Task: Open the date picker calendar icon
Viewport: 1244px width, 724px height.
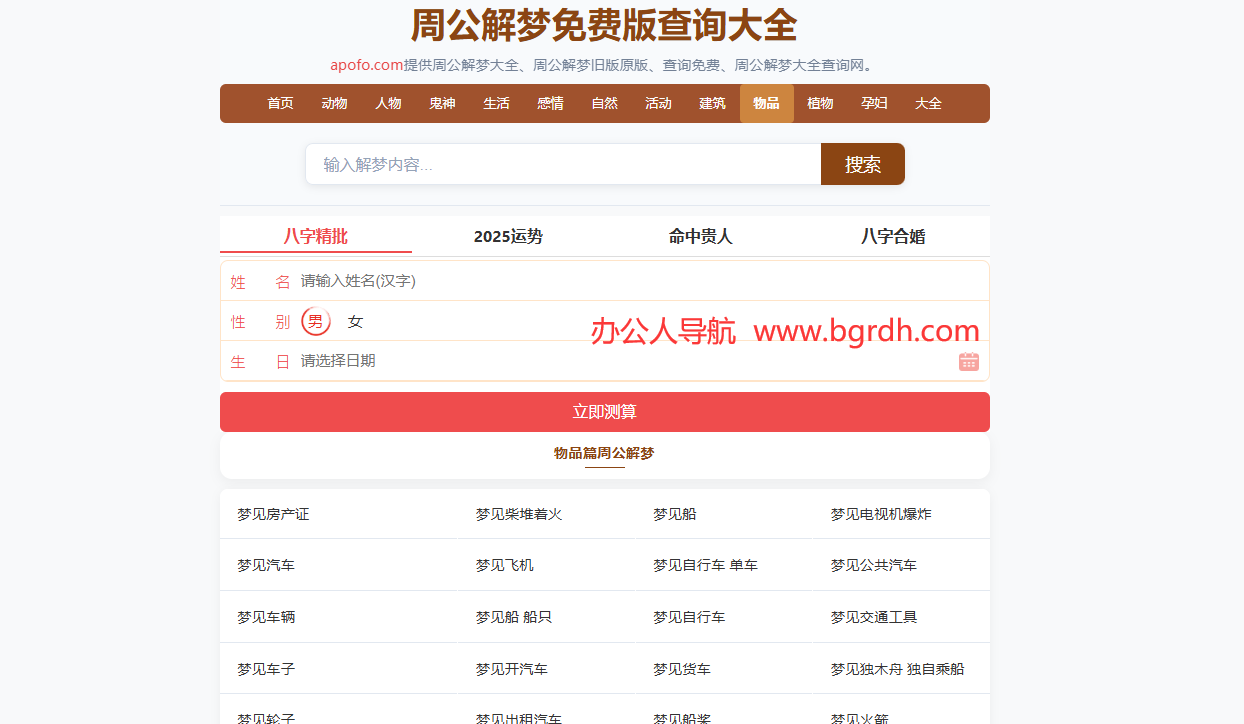Action: [967, 361]
